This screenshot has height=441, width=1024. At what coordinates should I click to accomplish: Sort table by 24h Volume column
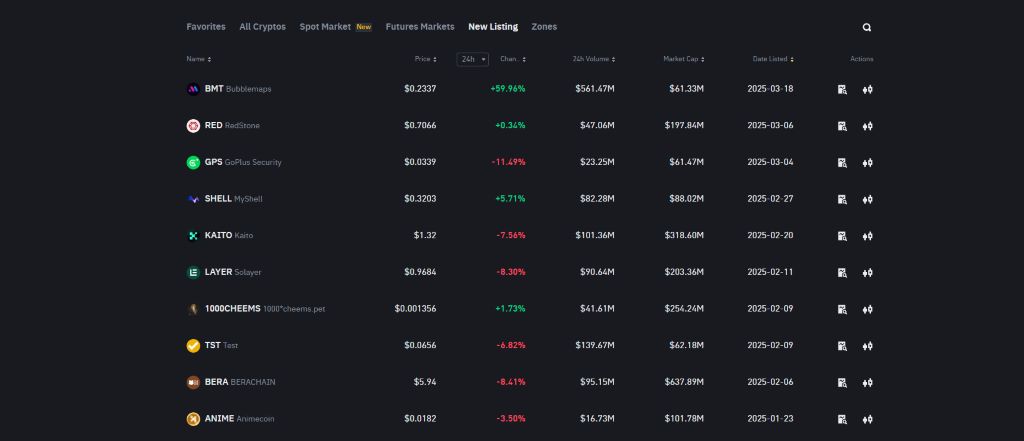click(x=594, y=59)
